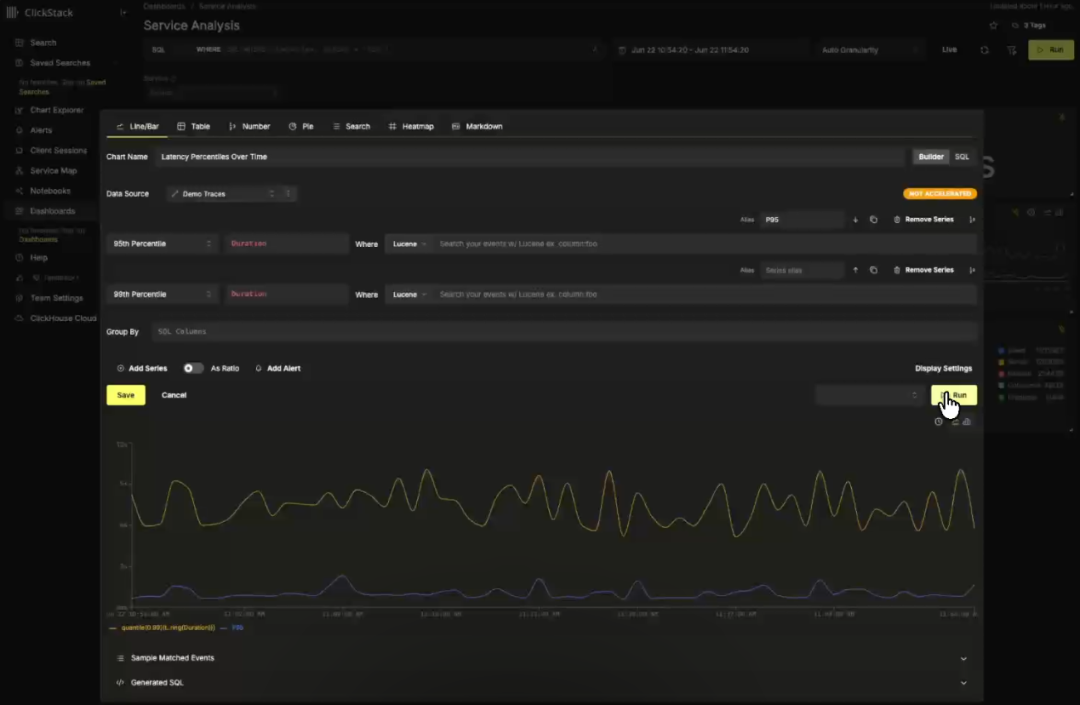
Task: Click the yellow Save button
Action: pos(126,395)
